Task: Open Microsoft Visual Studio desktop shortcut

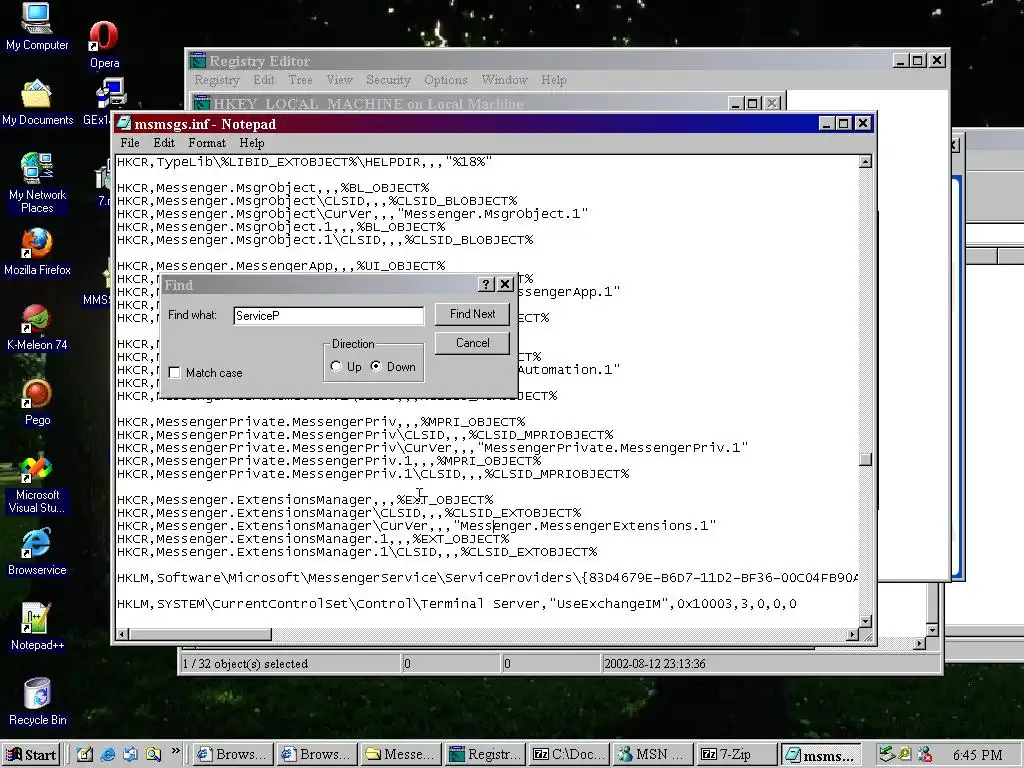Action: (x=37, y=482)
